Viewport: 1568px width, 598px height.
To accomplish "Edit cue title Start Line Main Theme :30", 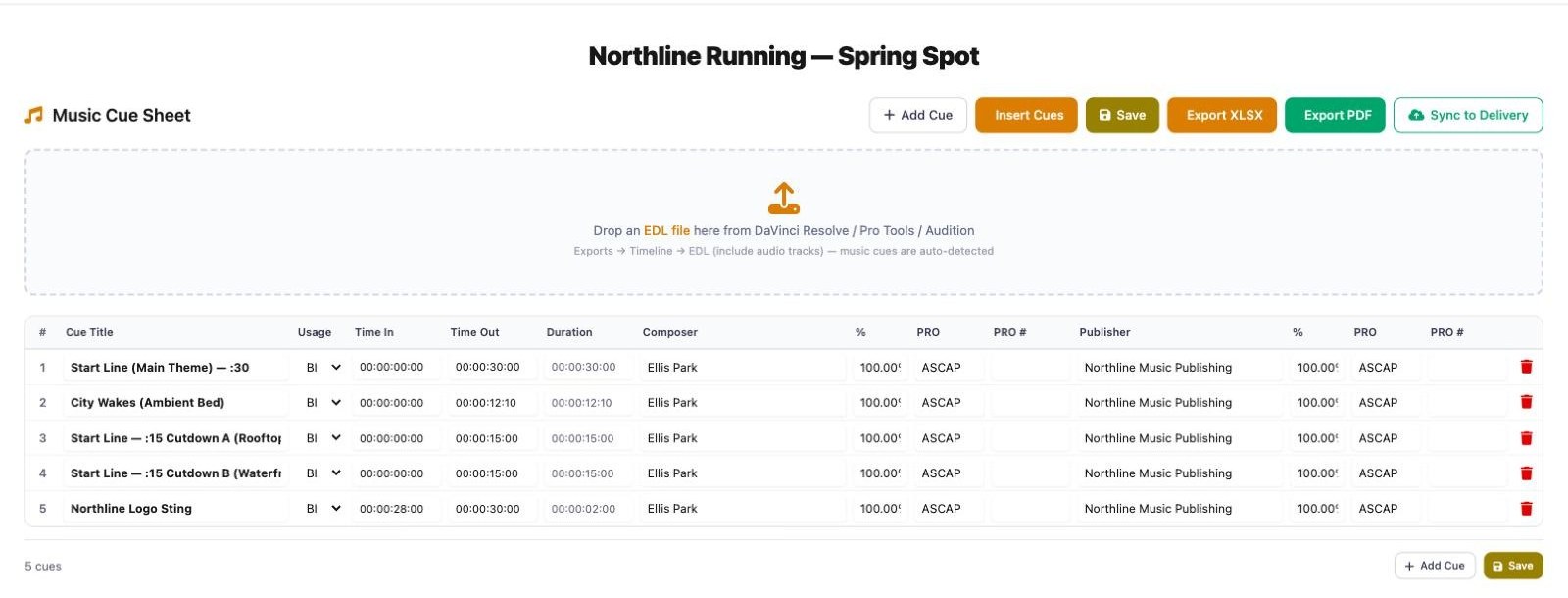I will click(176, 368).
